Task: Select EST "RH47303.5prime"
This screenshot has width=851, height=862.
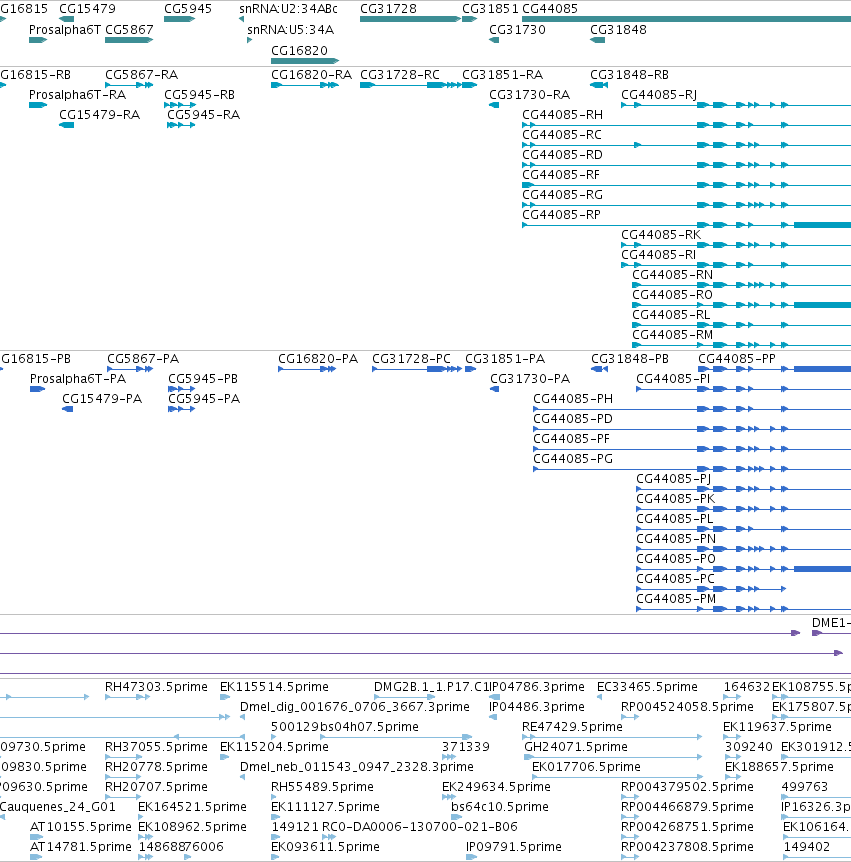Action: coord(156,687)
